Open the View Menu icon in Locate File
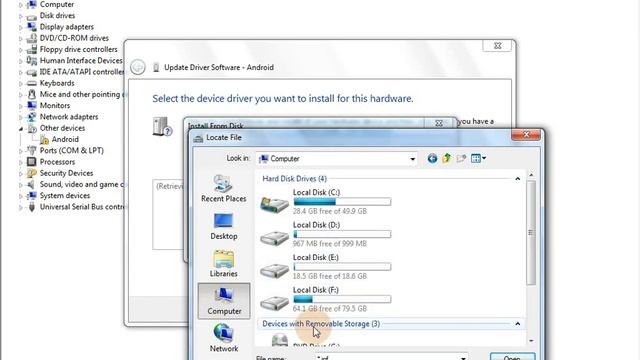The image size is (640, 360). click(x=476, y=158)
